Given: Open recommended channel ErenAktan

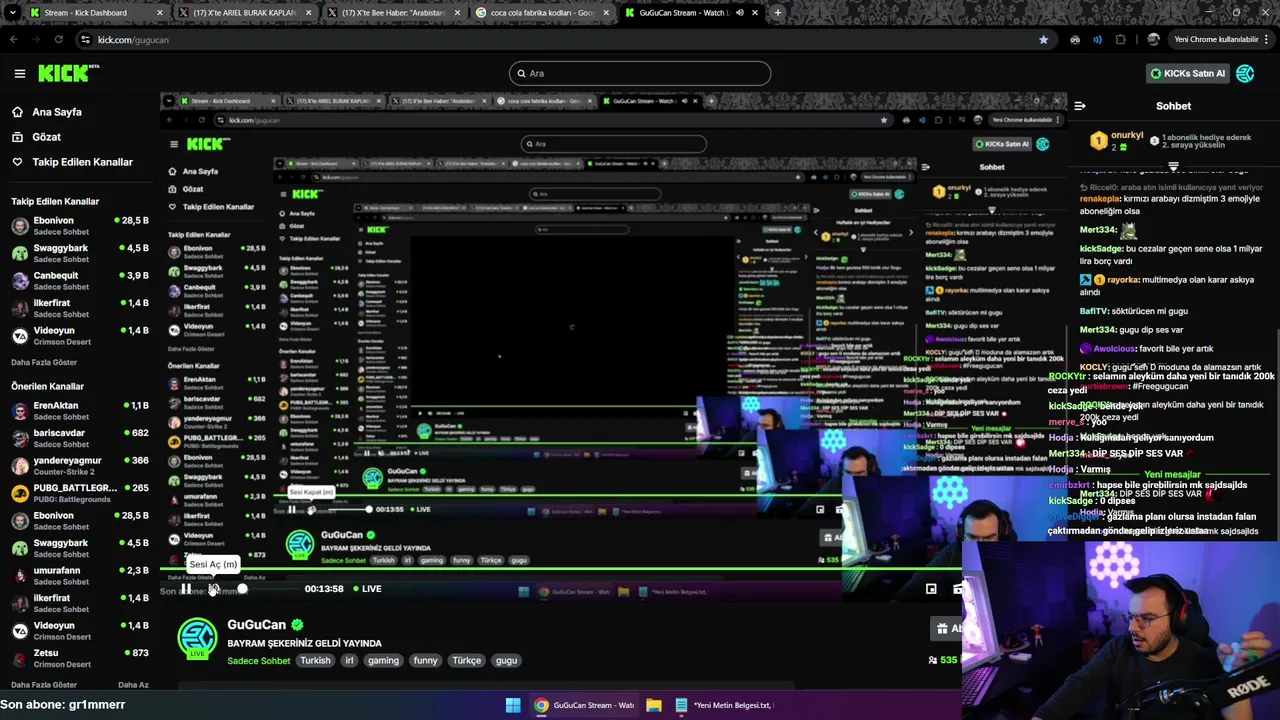Looking at the screenshot, I should pos(78,411).
